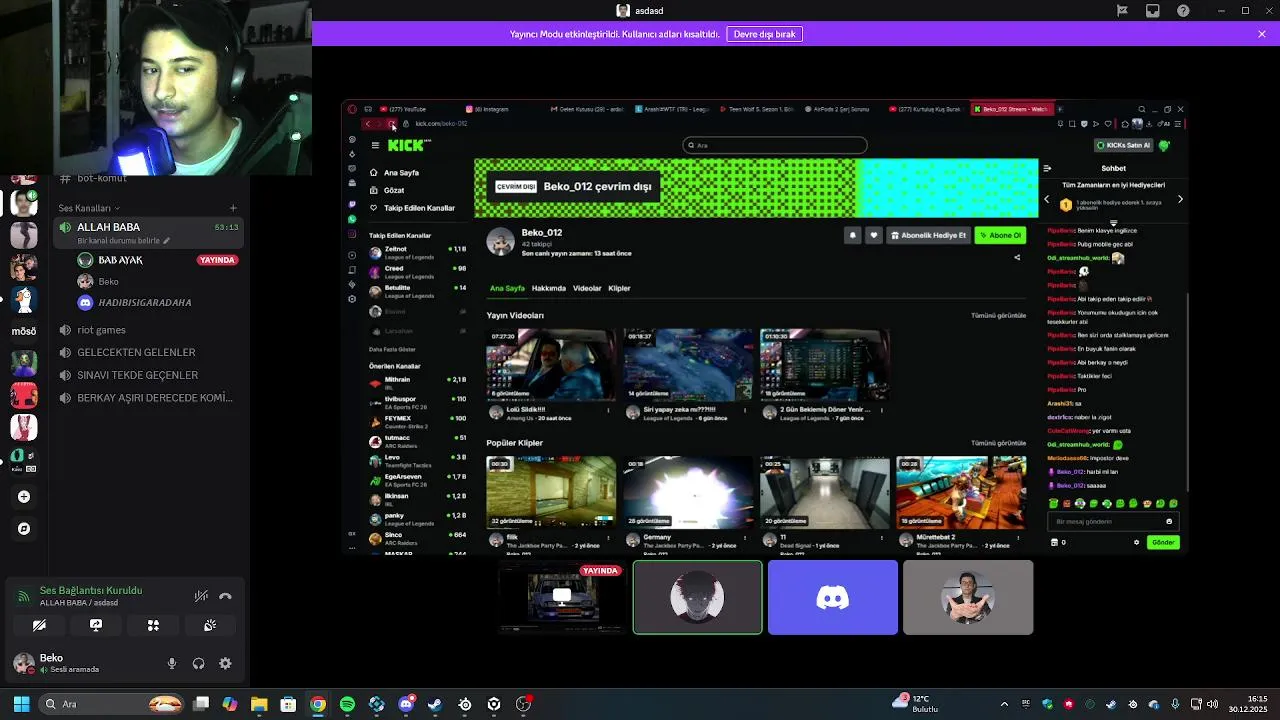Open the soundboard in voice panel

(x=210, y=625)
